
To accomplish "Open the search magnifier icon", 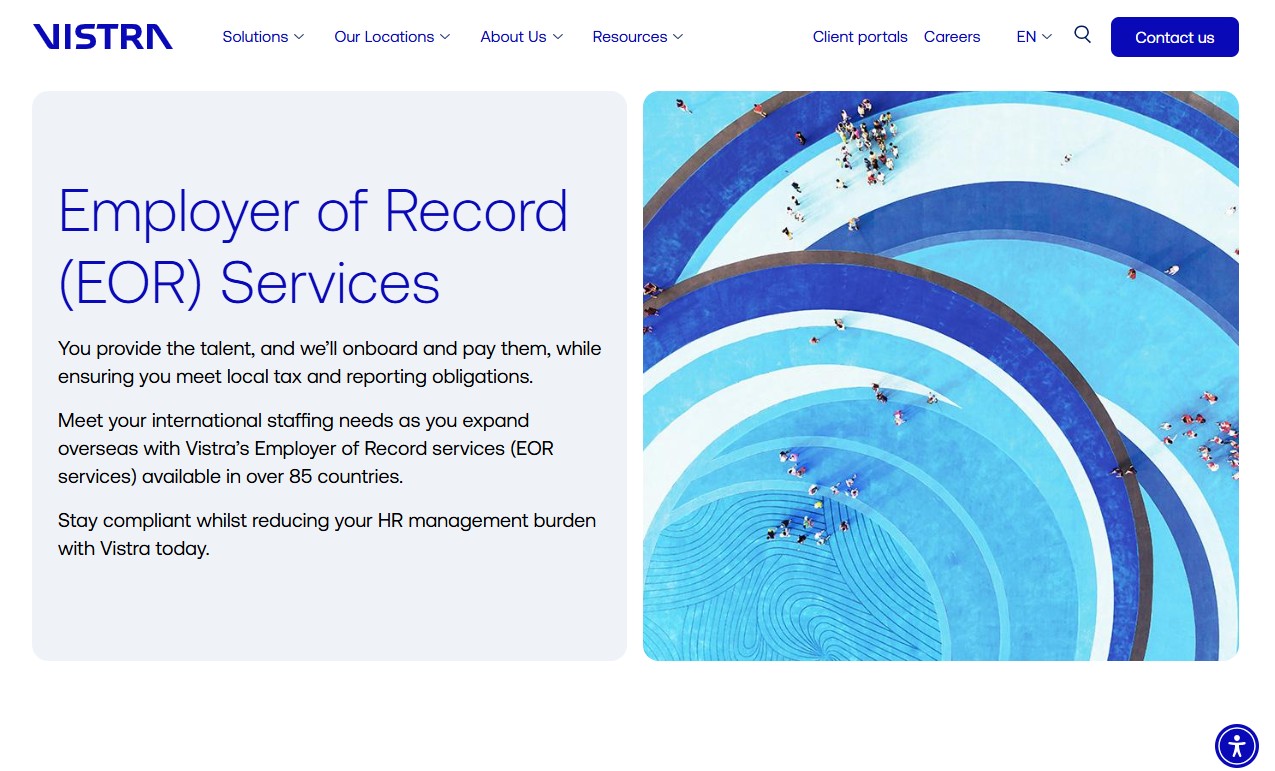I will (x=1082, y=35).
